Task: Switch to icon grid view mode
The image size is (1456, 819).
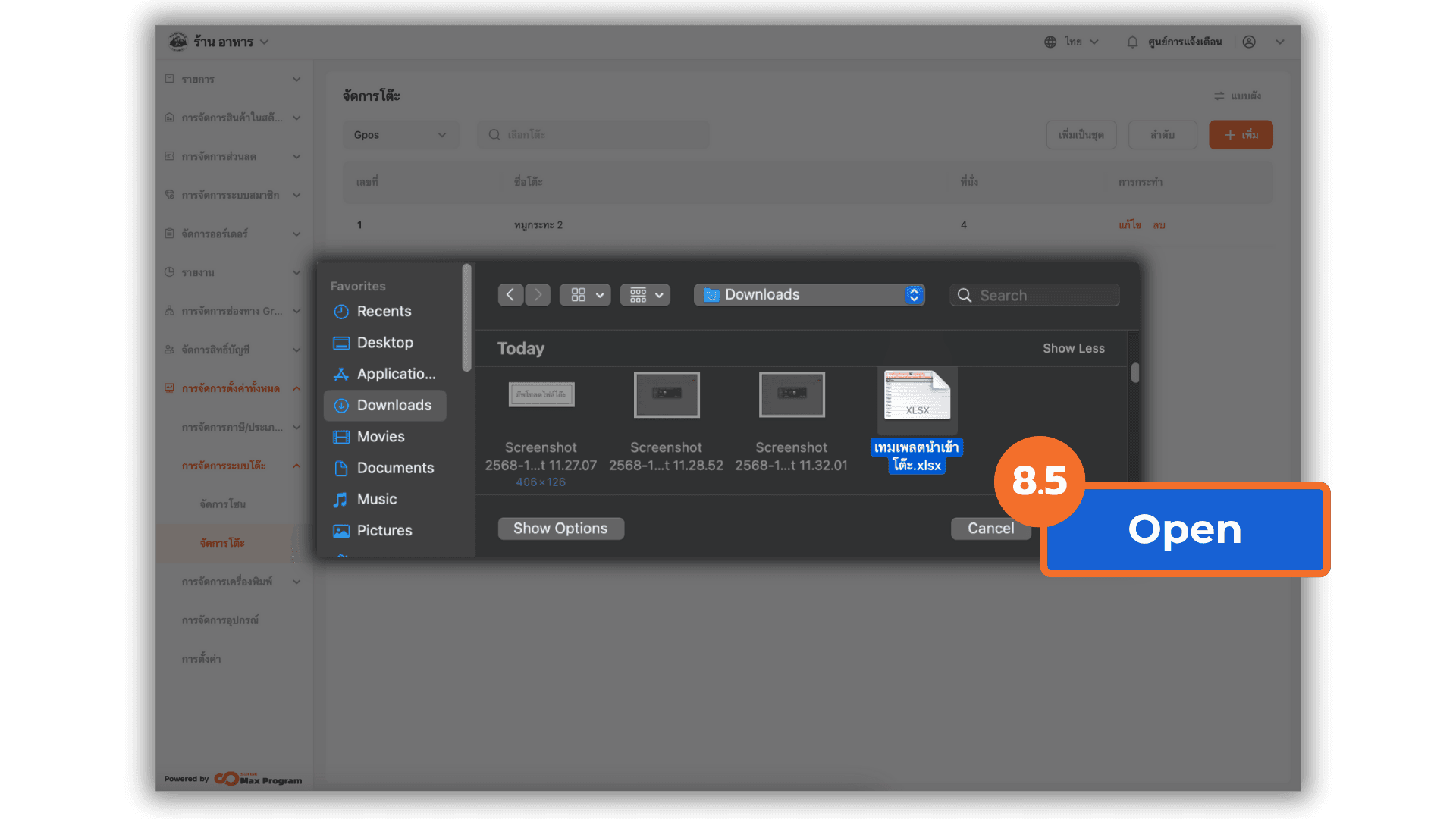Action: click(x=579, y=295)
